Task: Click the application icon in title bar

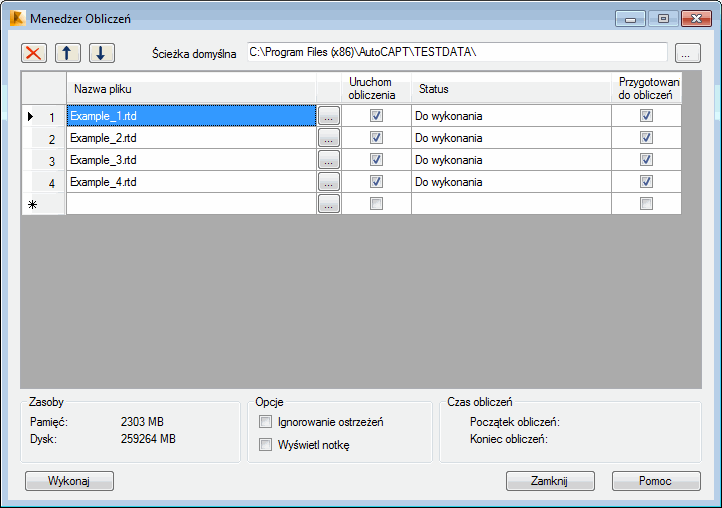Action: coord(17,18)
